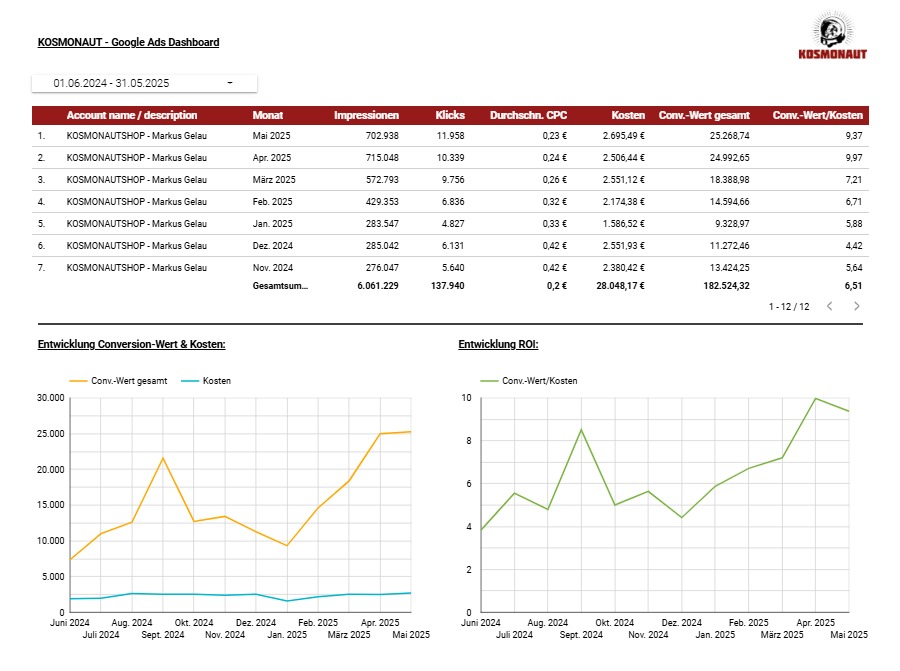The height and width of the screenshot is (671, 900).
Task: Click the pagination label 1 - 12 / 12
Action: tap(789, 307)
